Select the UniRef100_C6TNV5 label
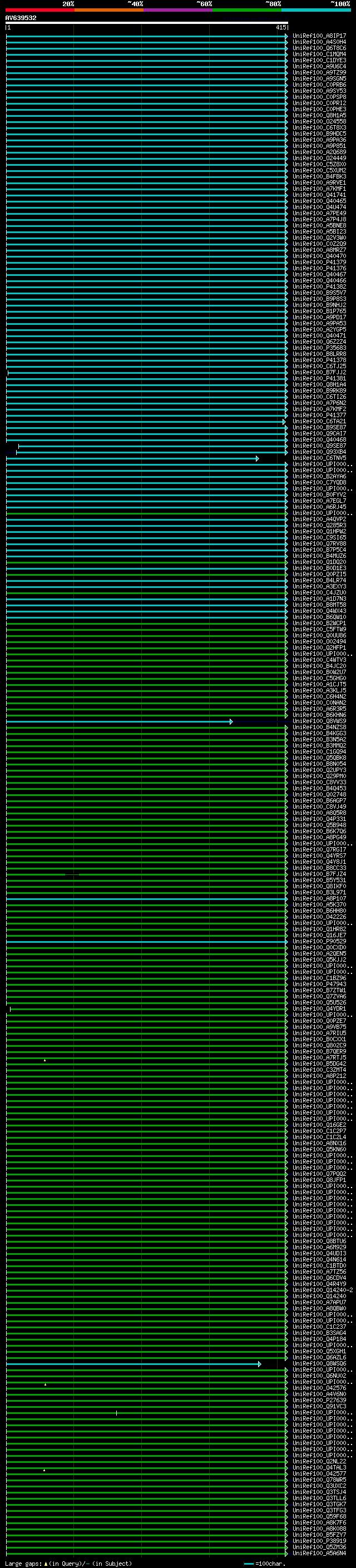This screenshot has width=356, height=1568. pyautogui.click(x=319, y=458)
